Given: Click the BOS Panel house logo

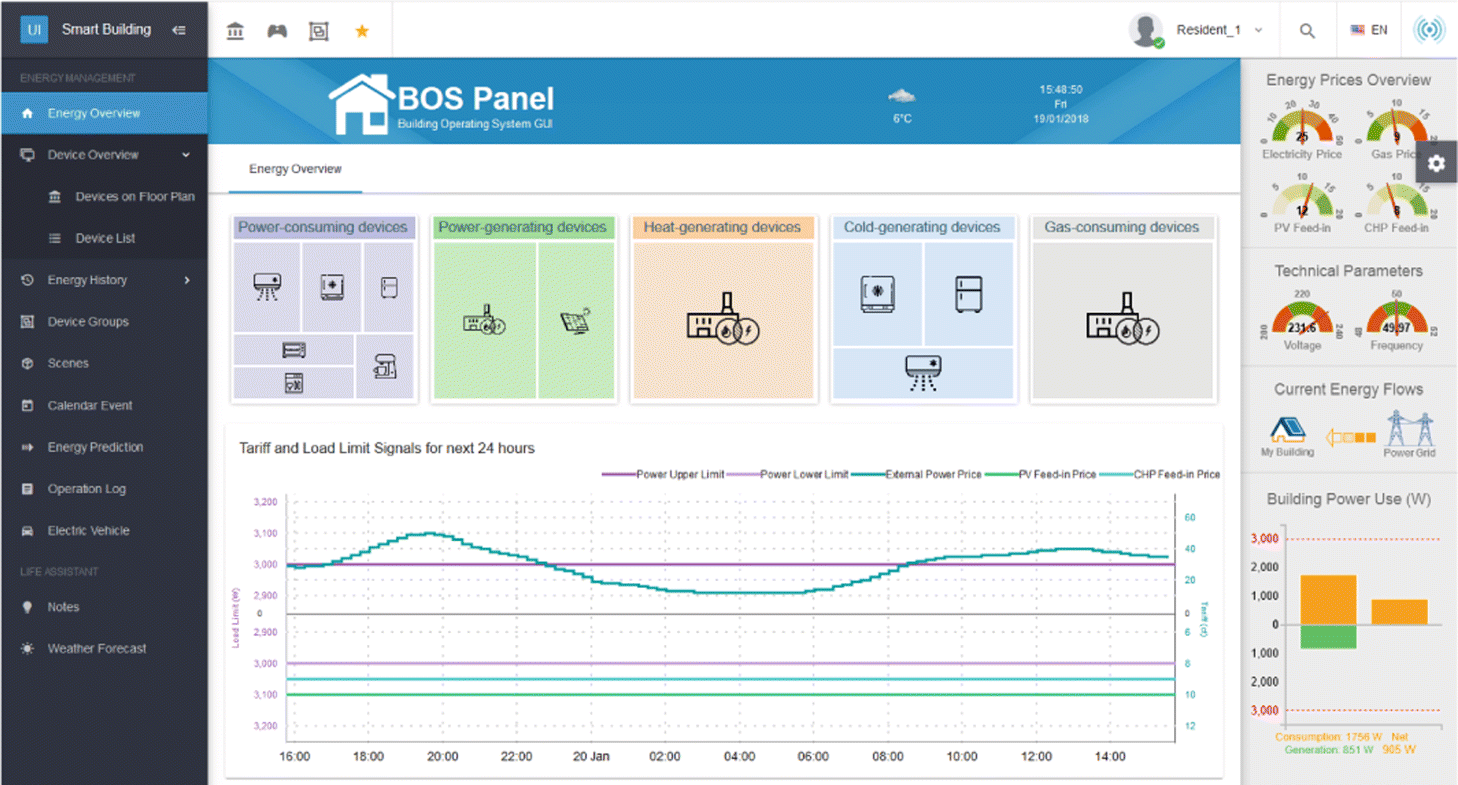Looking at the screenshot, I should pos(361,104).
